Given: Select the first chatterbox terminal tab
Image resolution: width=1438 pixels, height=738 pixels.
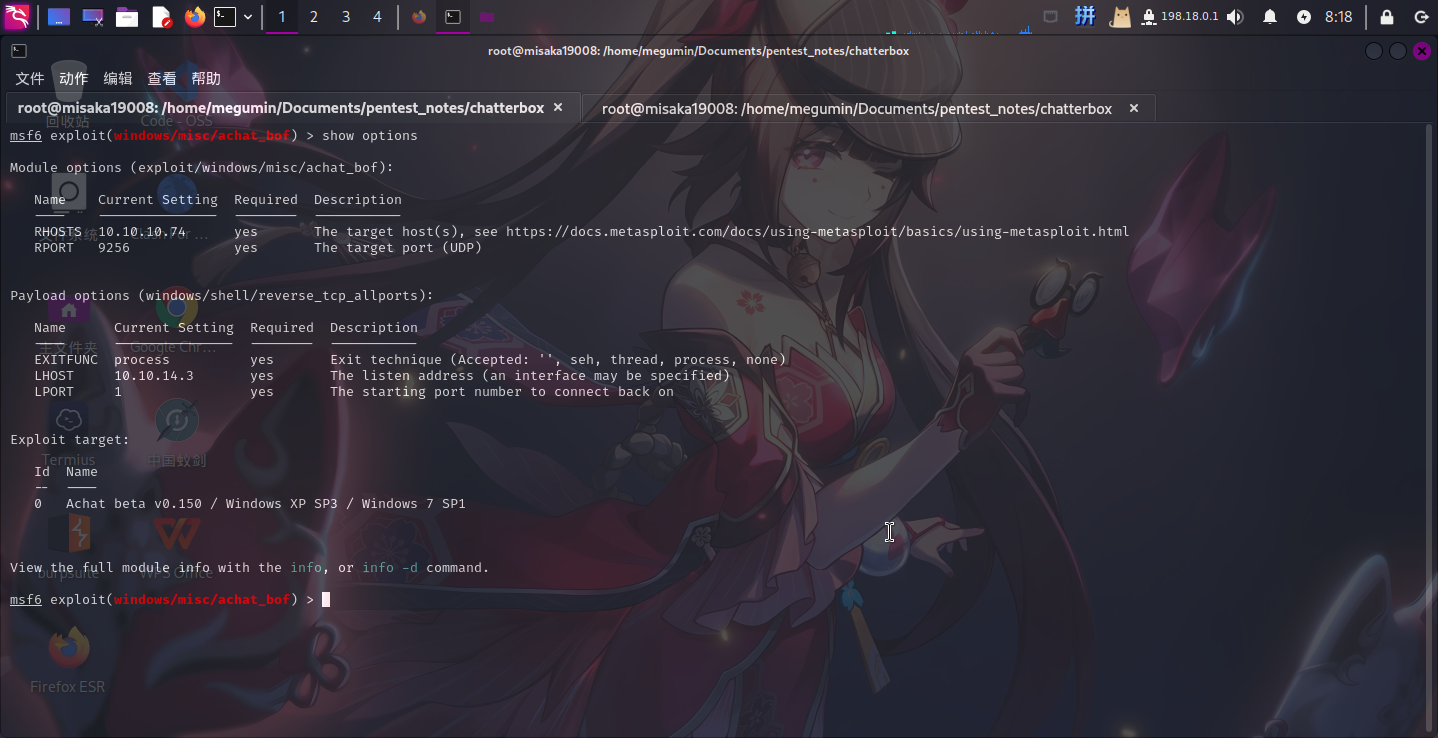Looking at the screenshot, I should point(291,108).
